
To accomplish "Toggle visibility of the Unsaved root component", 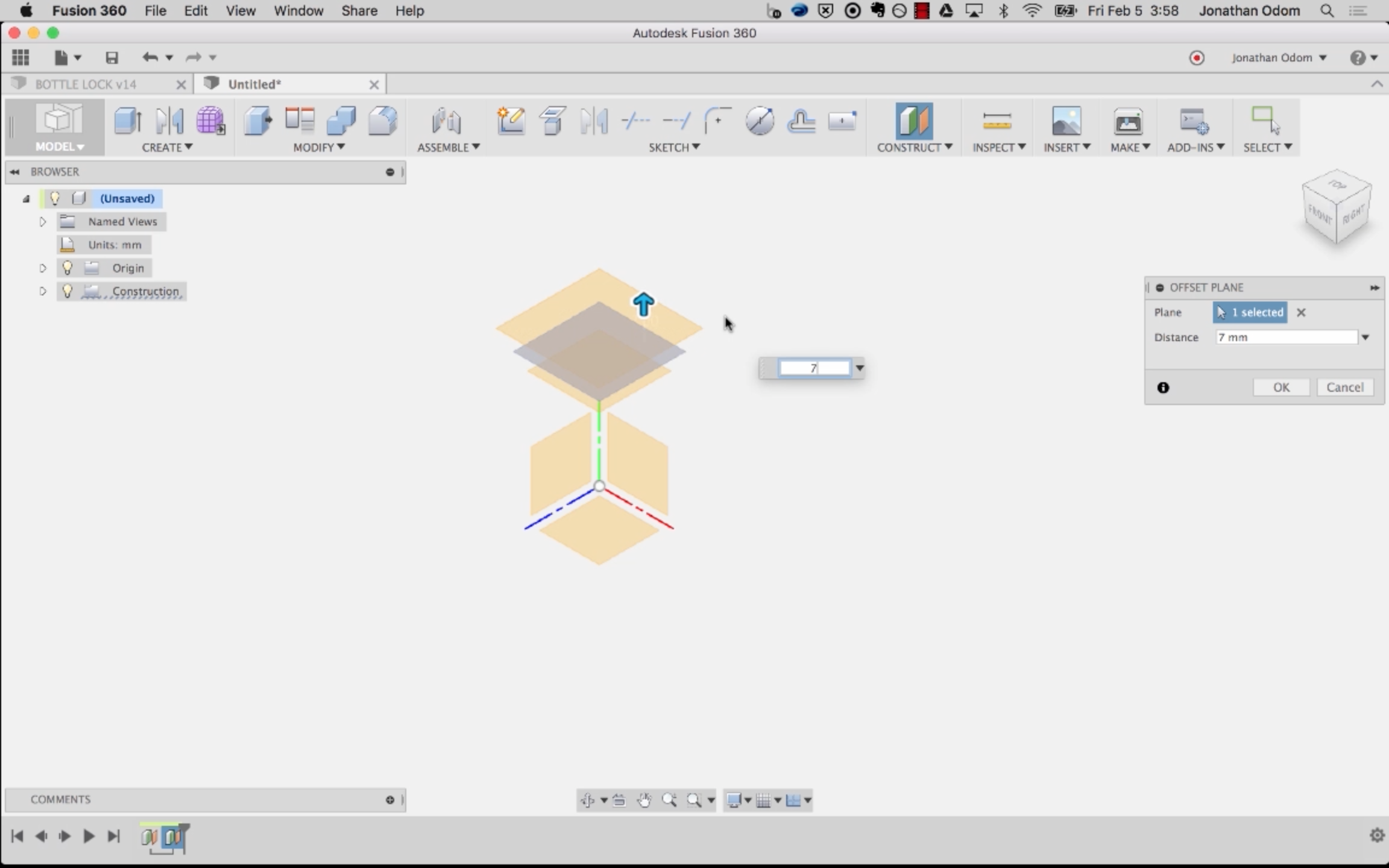I will tap(55, 198).
